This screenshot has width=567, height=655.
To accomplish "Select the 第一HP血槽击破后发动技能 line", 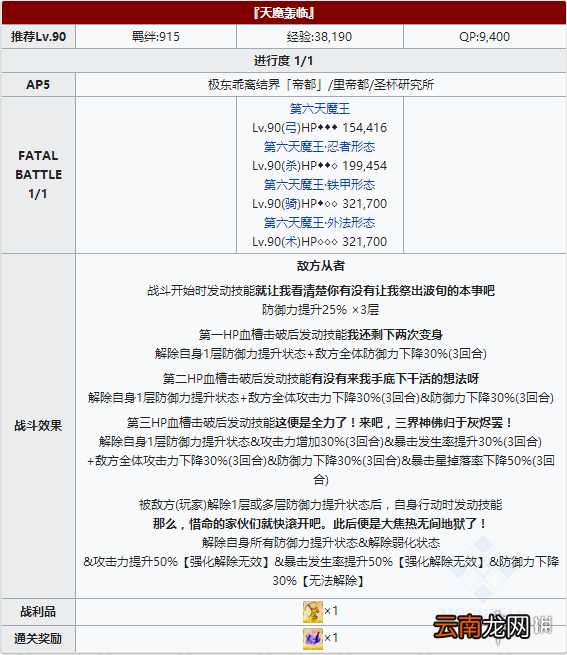I will click(x=321, y=335).
